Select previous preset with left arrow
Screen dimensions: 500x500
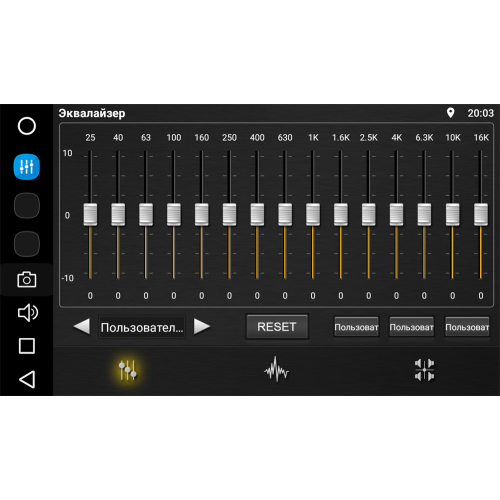tap(82, 326)
